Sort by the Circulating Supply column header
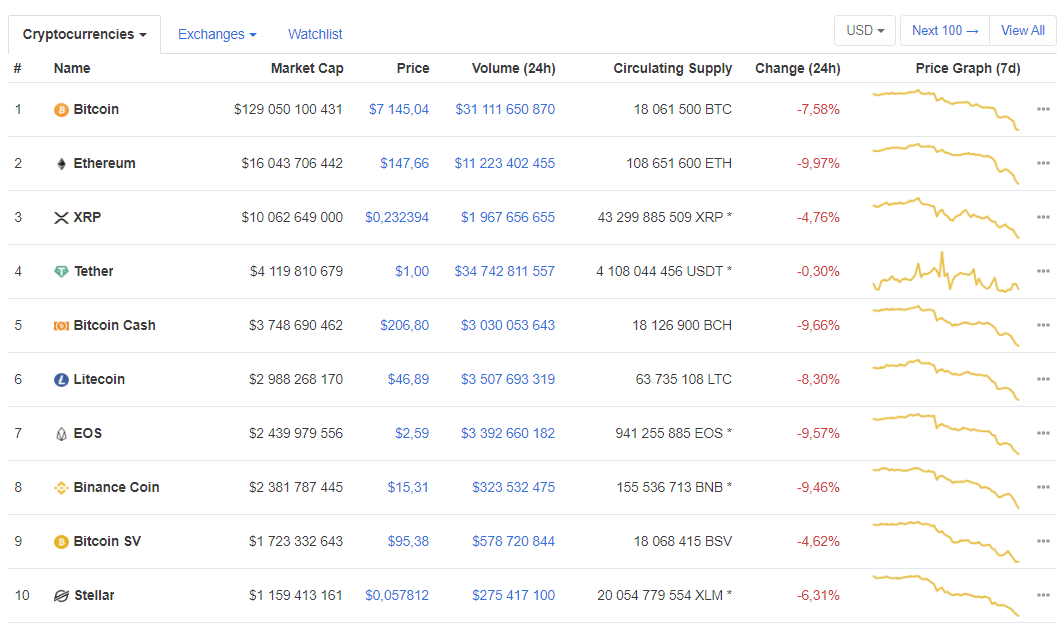This screenshot has height=625, width=1064. pyautogui.click(x=672, y=69)
